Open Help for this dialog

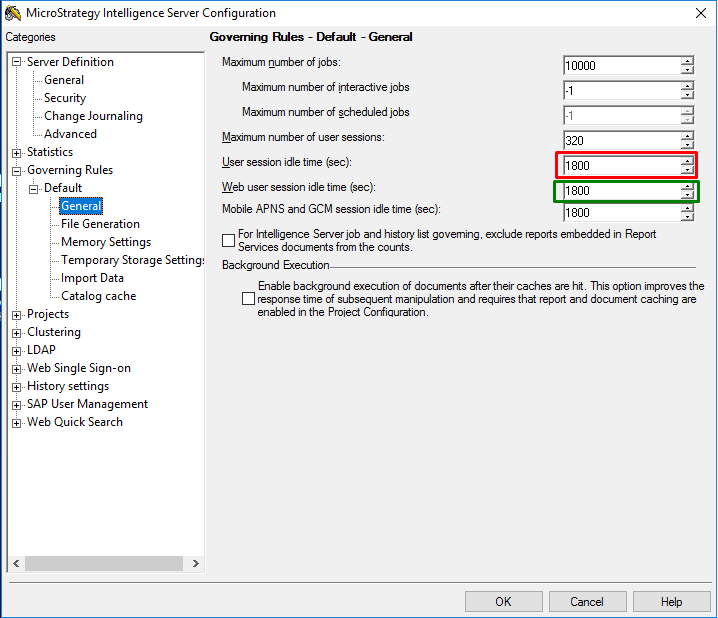pos(672,602)
